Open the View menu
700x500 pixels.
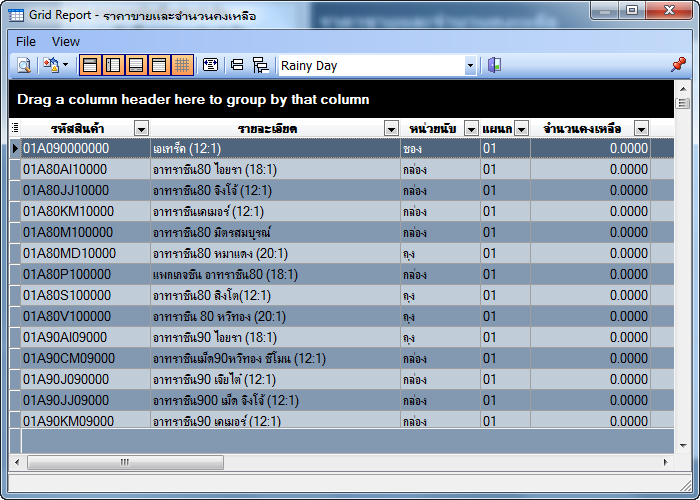pos(66,41)
